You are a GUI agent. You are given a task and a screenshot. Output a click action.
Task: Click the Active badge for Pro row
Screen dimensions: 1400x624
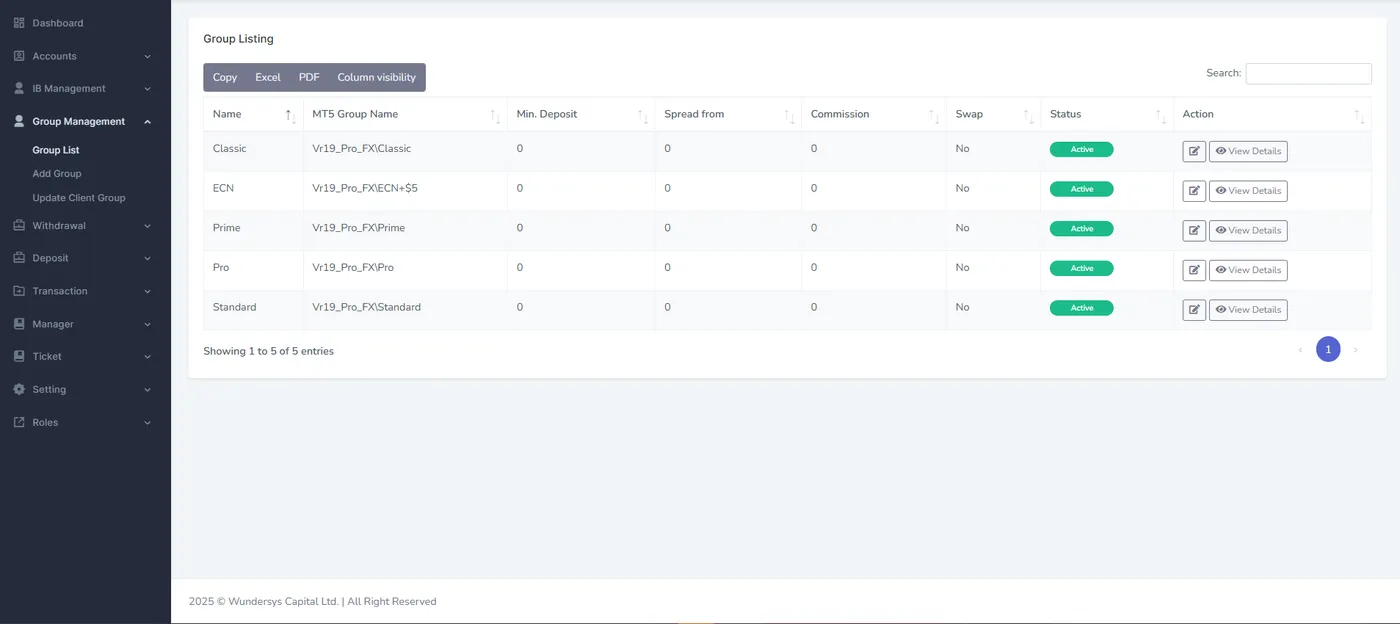pyautogui.click(x=1081, y=268)
